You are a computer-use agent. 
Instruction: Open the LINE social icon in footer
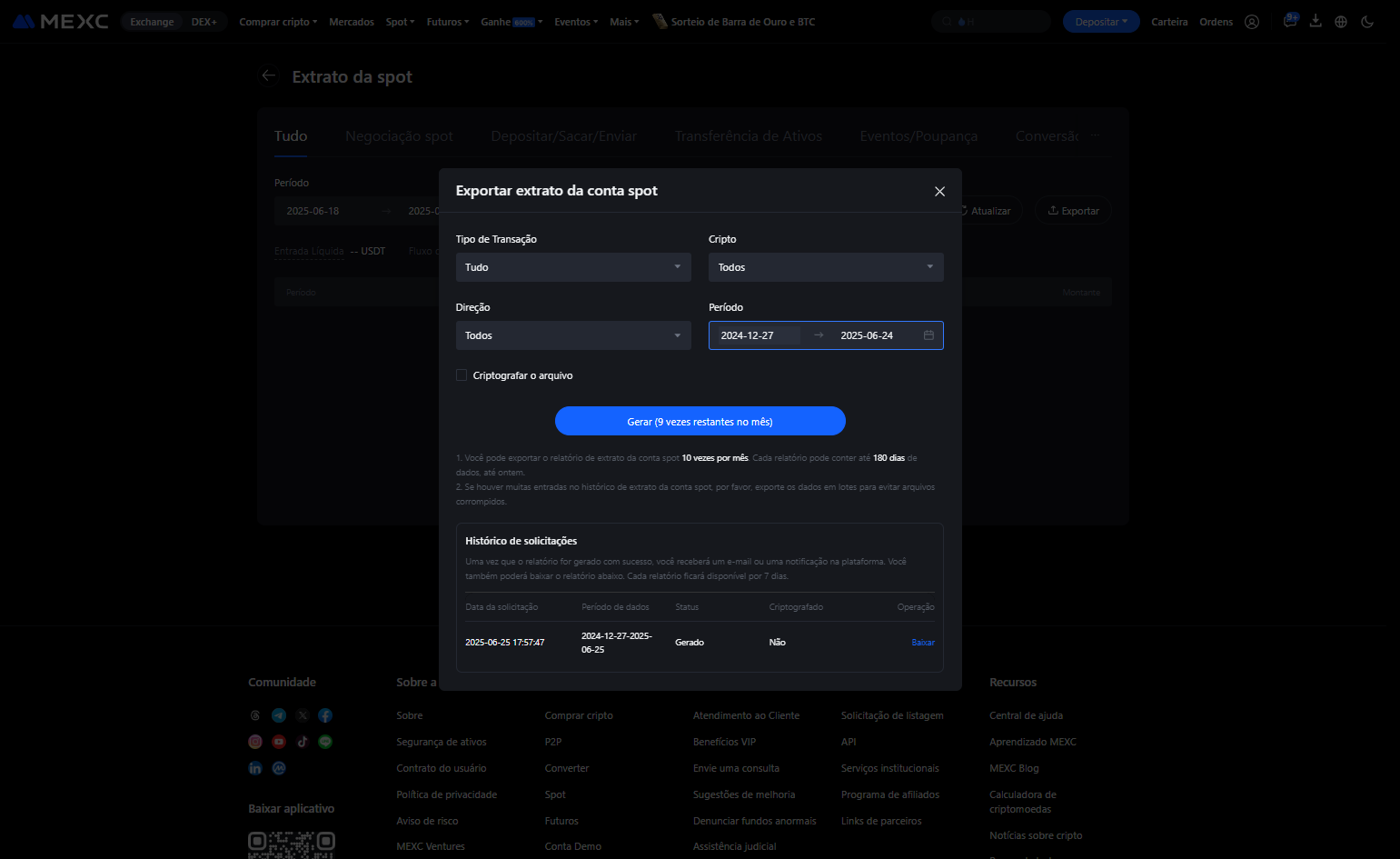325,742
